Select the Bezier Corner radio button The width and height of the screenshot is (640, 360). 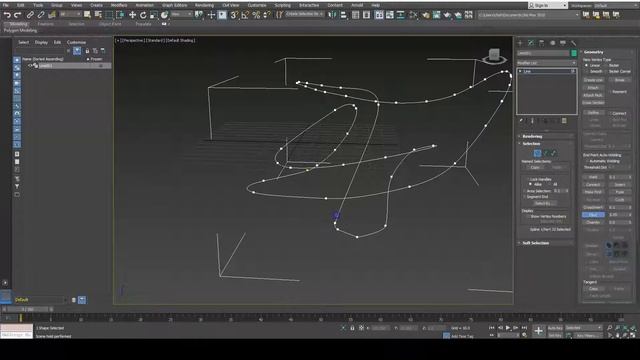pyautogui.click(x=605, y=71)
